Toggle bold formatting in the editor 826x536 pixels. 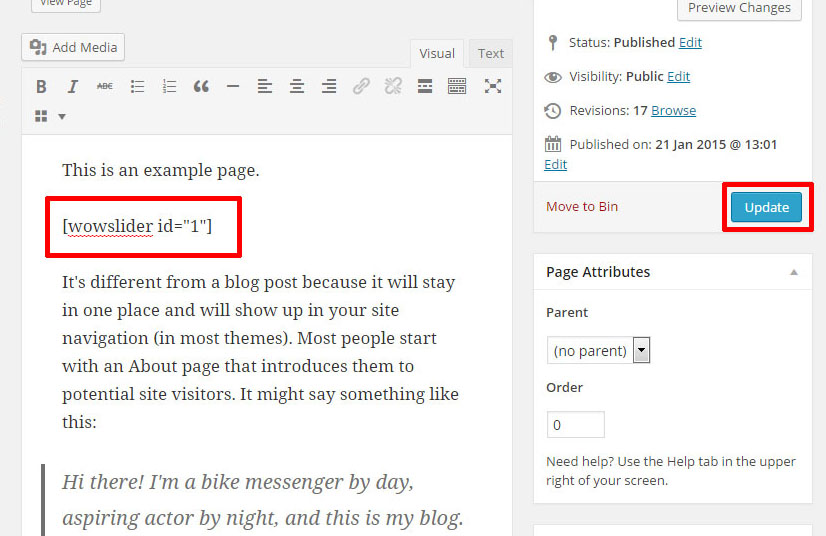coord(41,87)
